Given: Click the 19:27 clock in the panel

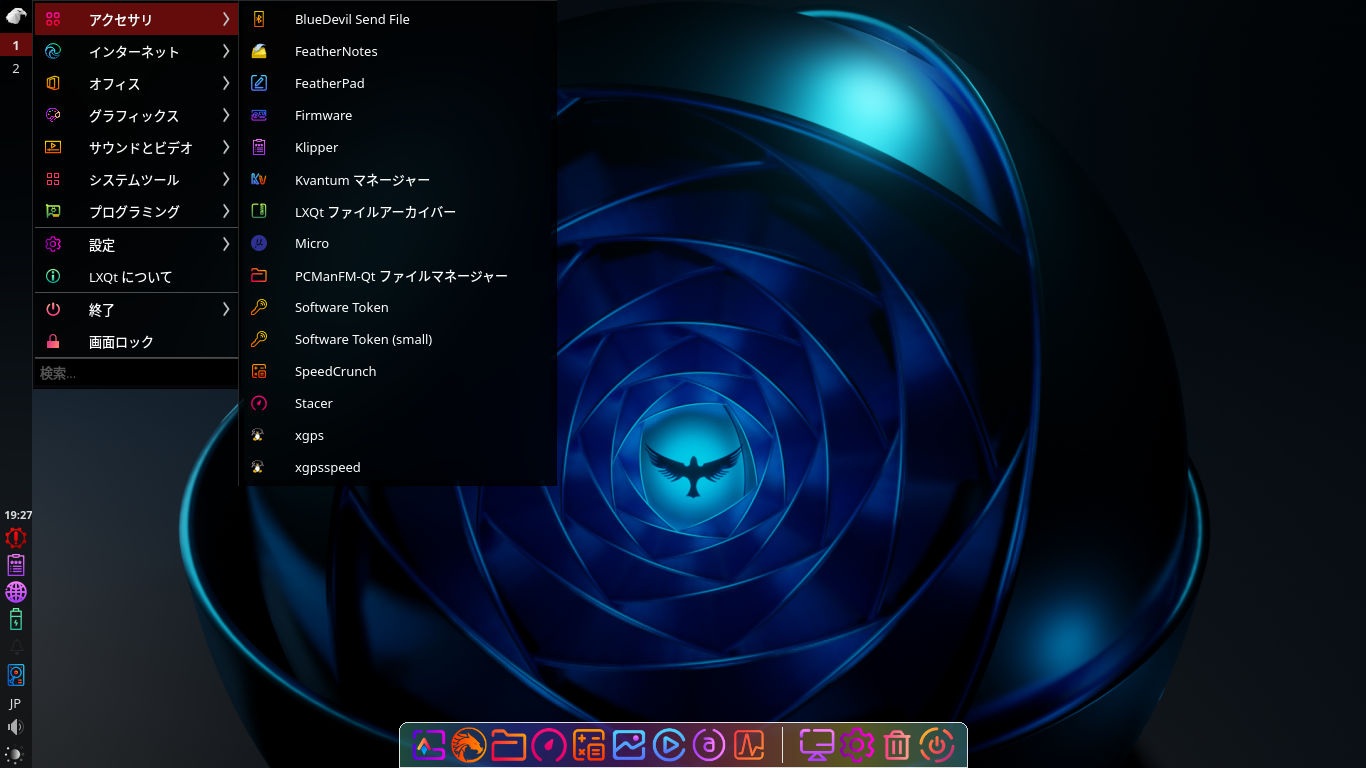Looking at the screenshot, I should (17, 515).
